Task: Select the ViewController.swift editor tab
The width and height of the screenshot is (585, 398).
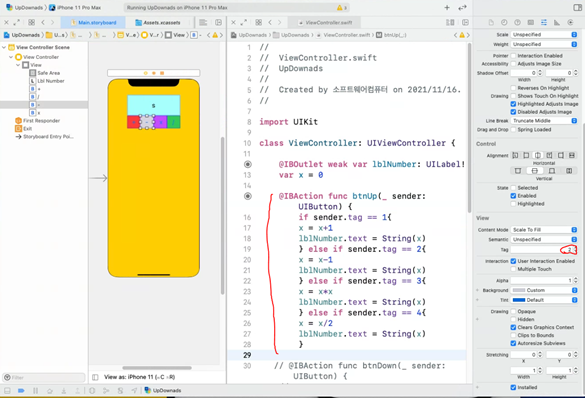Action: pos(325,23)
